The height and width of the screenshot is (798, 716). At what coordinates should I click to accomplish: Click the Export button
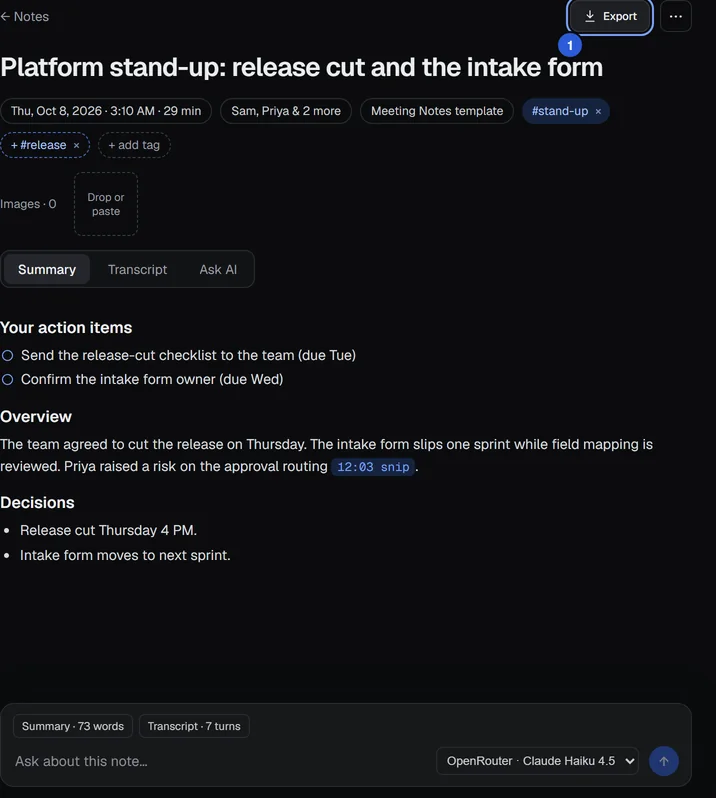coord(610,16)
